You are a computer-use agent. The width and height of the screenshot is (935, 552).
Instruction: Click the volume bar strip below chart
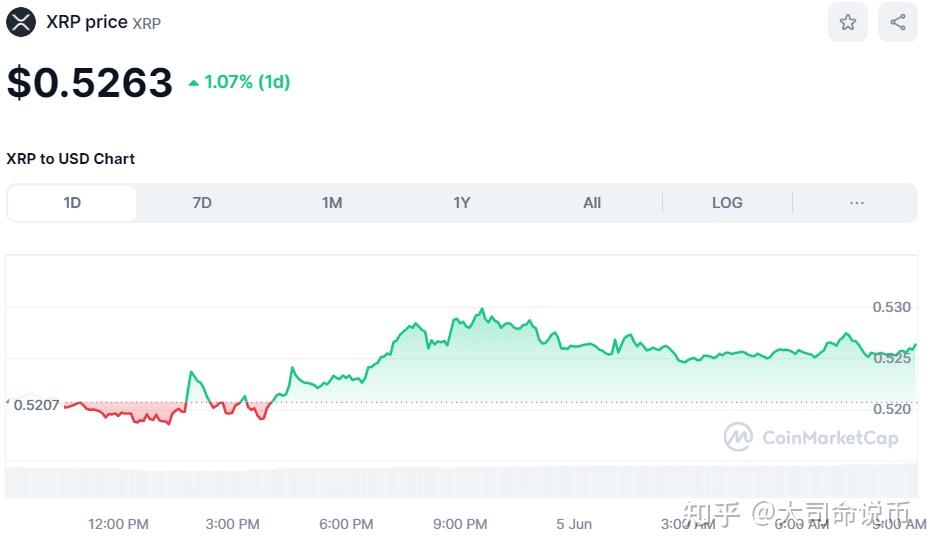[460, 480]
